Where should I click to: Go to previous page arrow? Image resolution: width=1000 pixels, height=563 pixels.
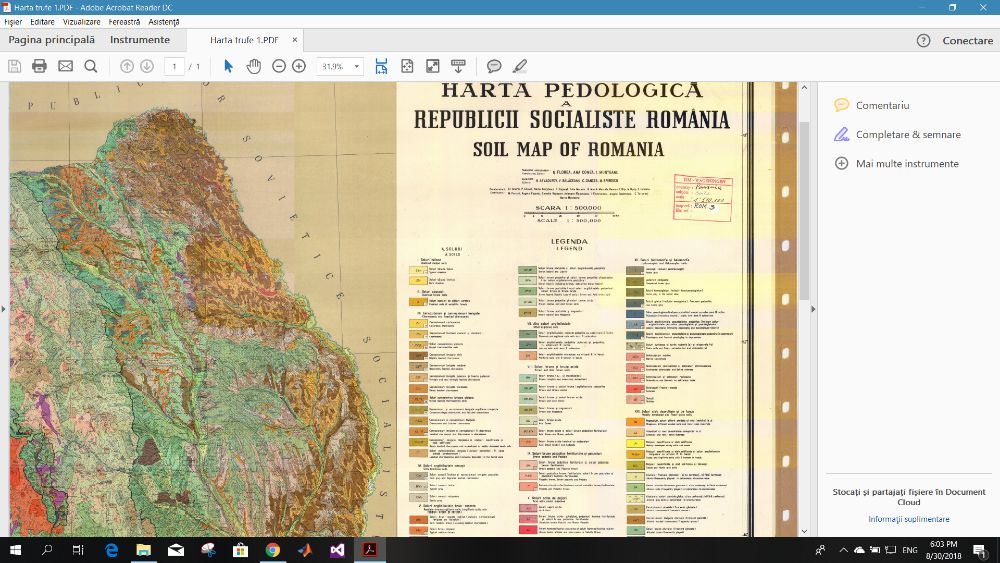tap(127, 66)
